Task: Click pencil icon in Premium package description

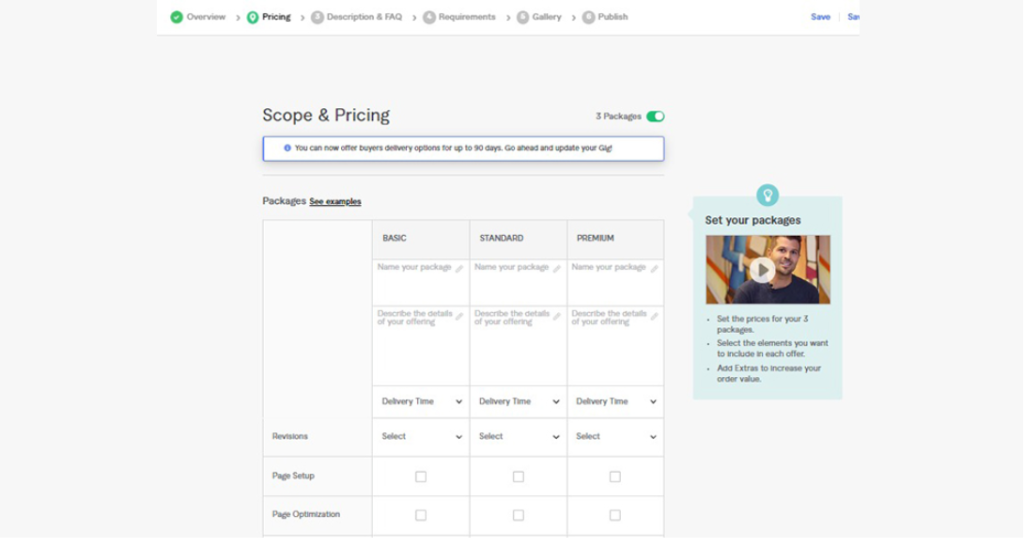Action: [x=654, y=316]
